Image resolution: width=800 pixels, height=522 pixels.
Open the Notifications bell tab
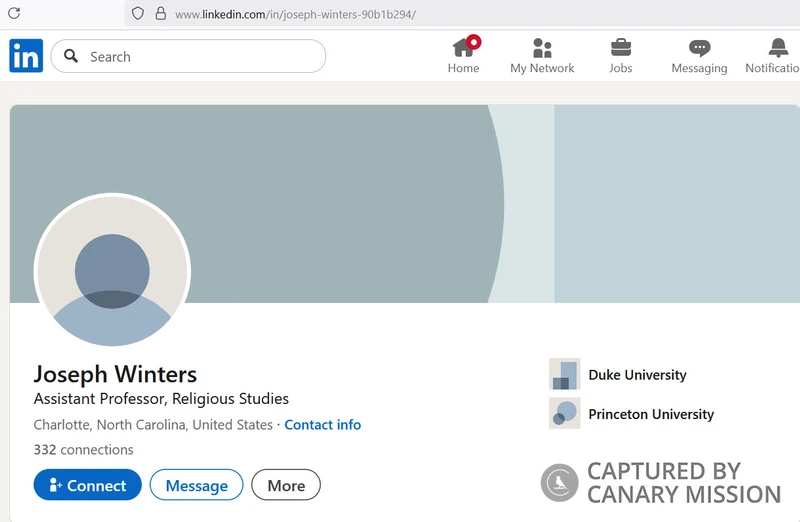[773, 55]
